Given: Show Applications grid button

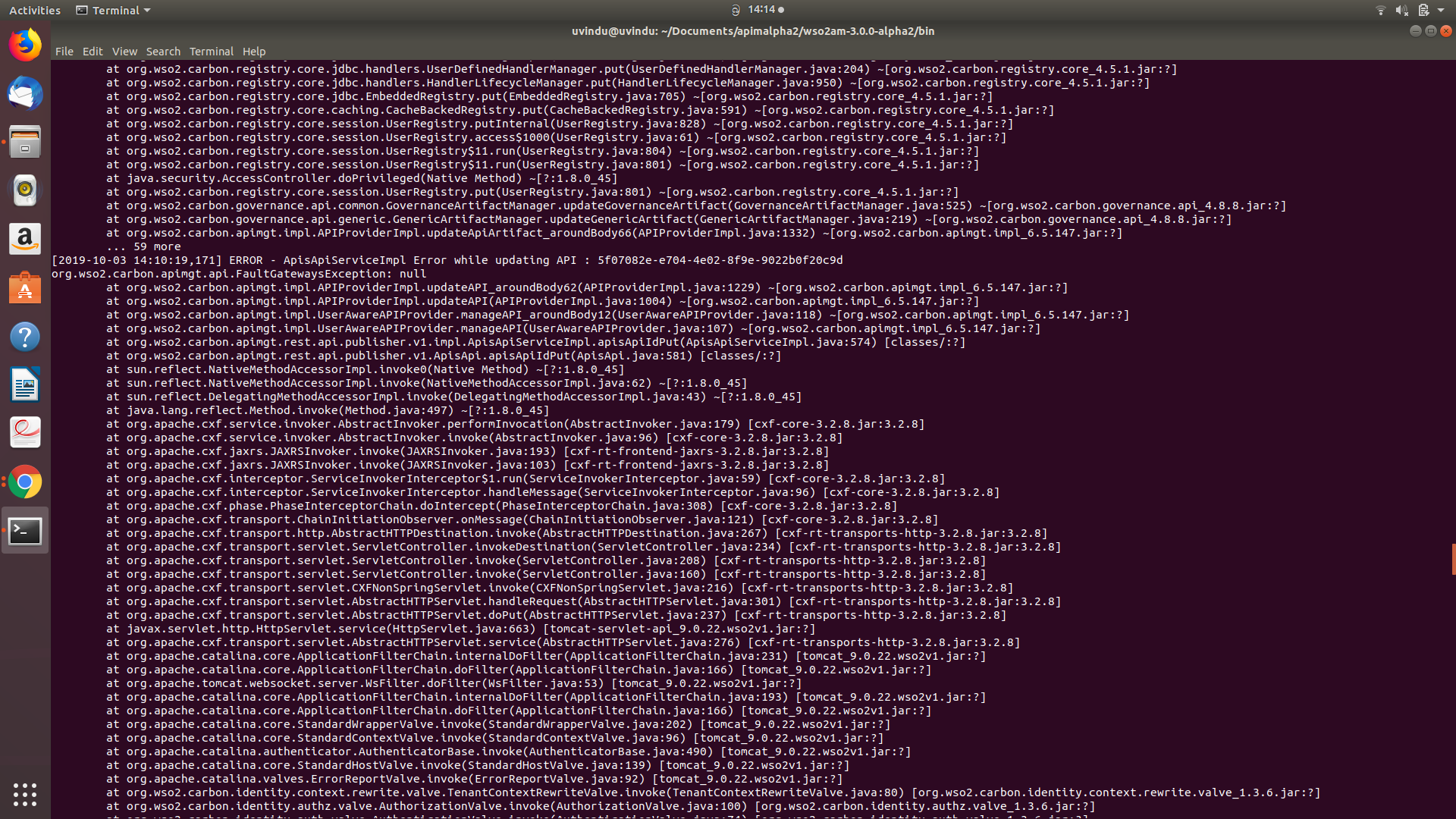Looking at the screenshot, I should pyautogui.click(x=25, y=794).
